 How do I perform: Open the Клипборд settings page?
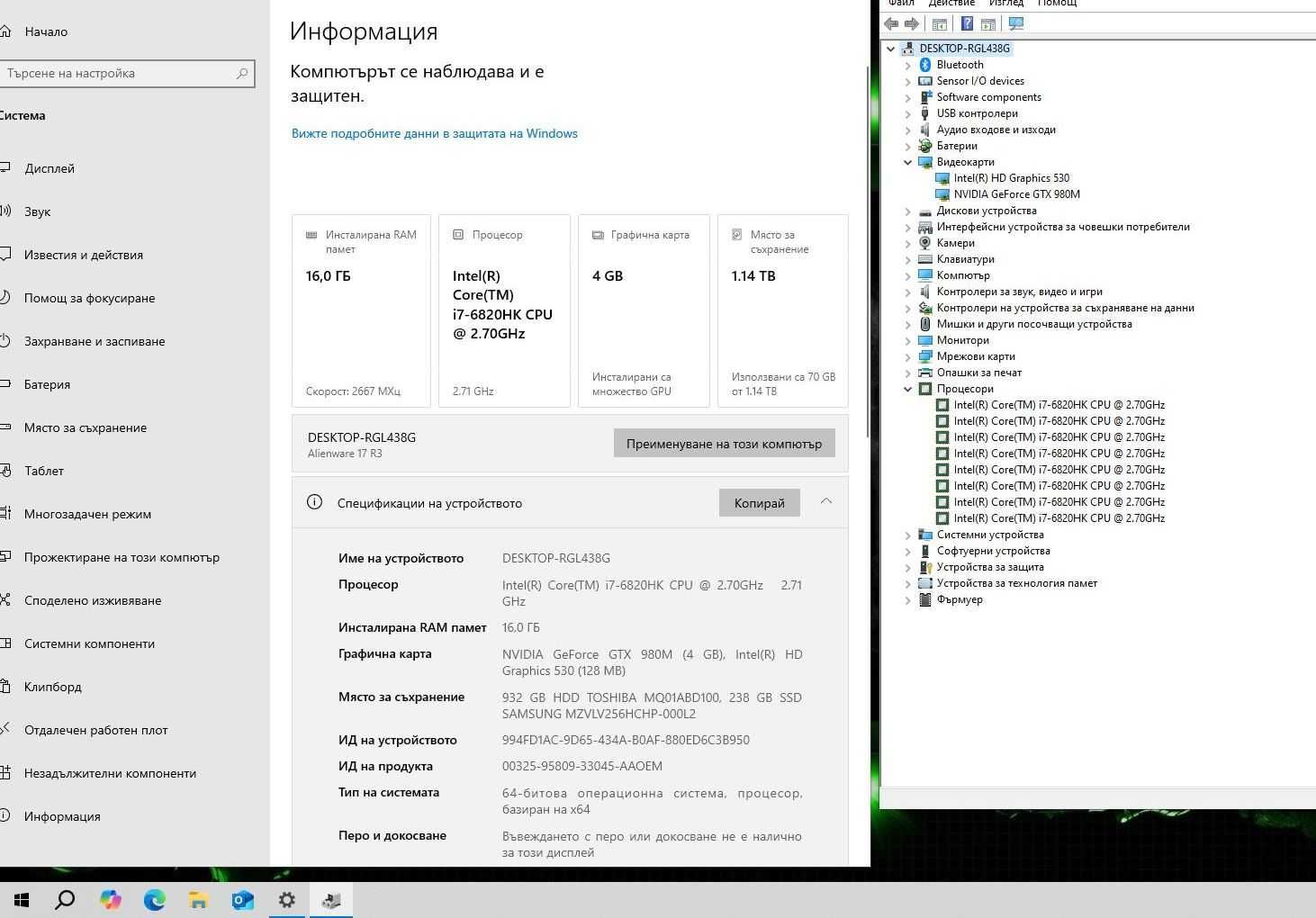pos(53,687)
